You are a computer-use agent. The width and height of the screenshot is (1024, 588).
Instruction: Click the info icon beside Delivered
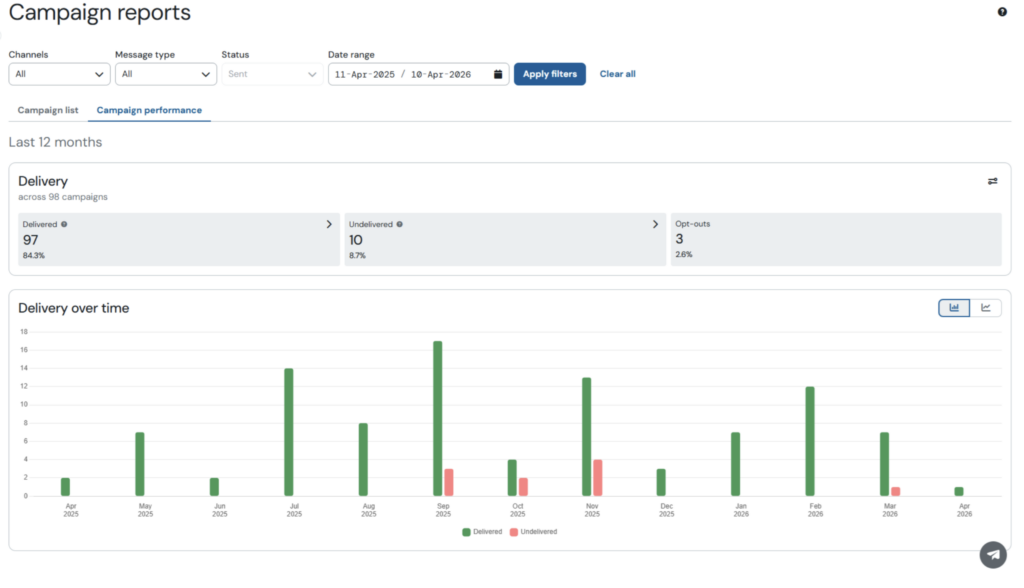(64, 224)
